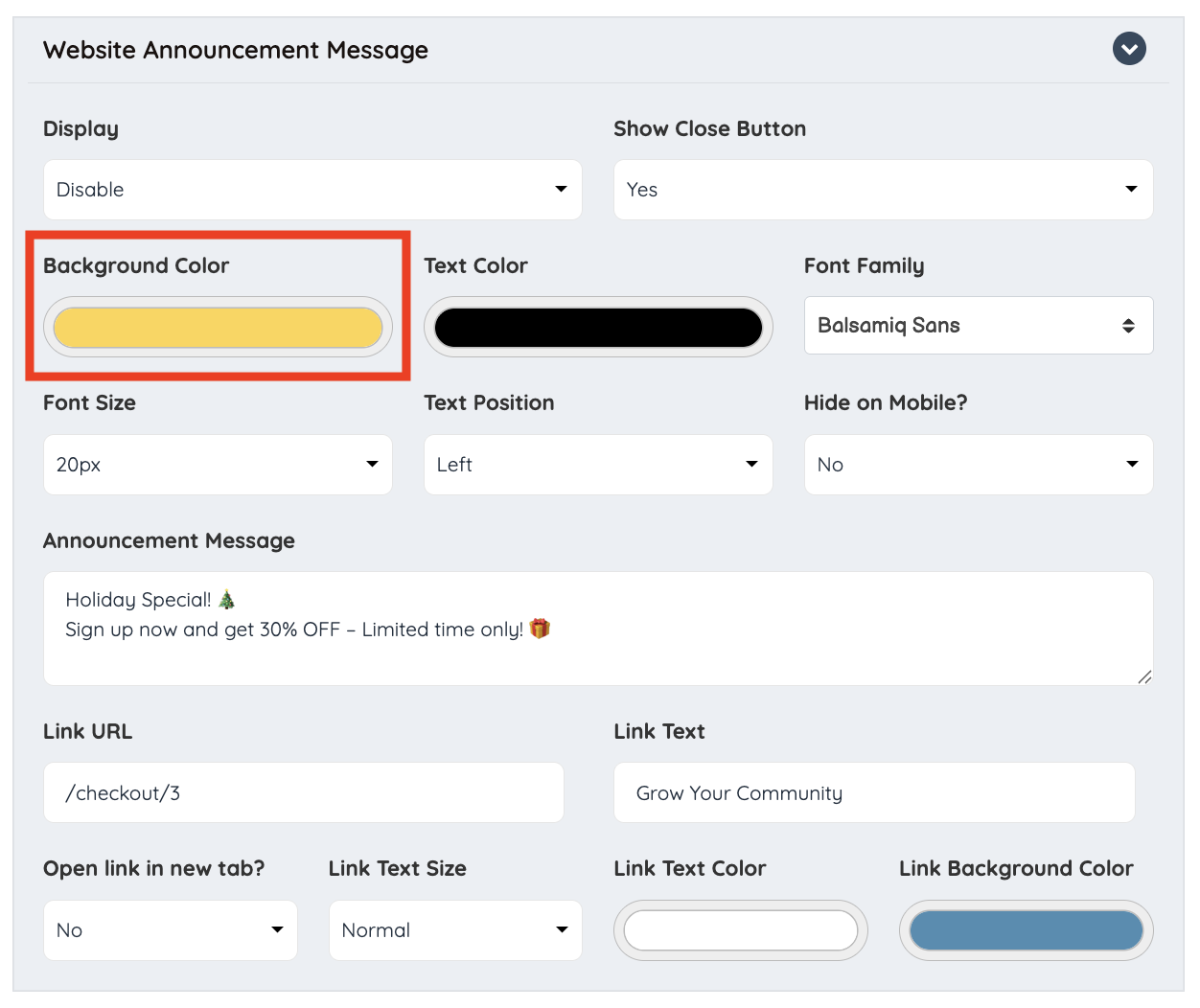Click the Link Text input field

[874, 792]
